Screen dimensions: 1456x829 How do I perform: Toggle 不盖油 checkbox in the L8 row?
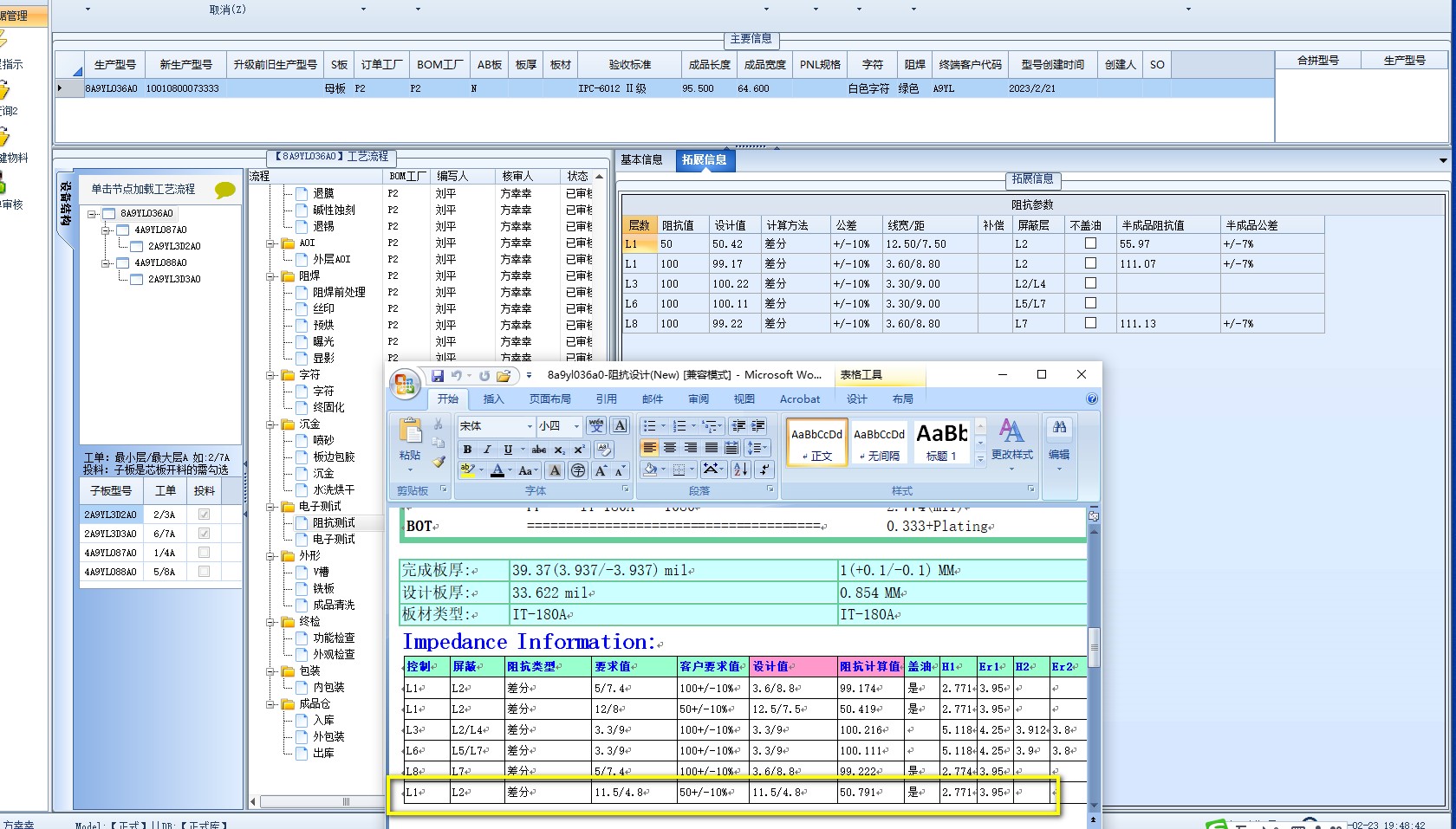pos(1090,323)
